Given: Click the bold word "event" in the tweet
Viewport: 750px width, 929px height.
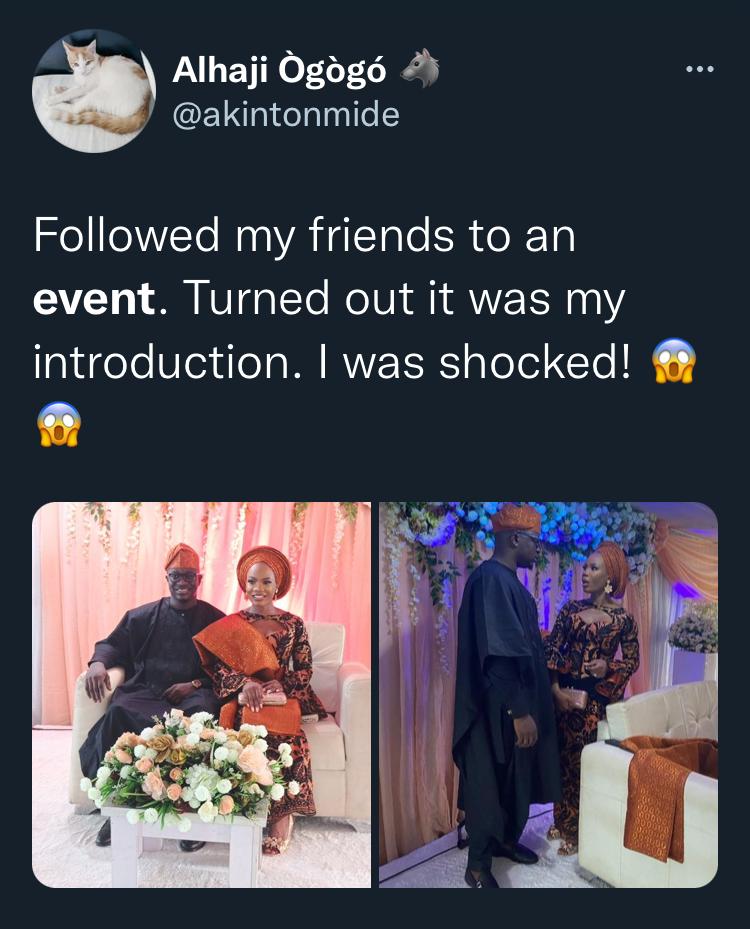Looking at the screenshot, I should pyautogui.click(x=94, y=299).
